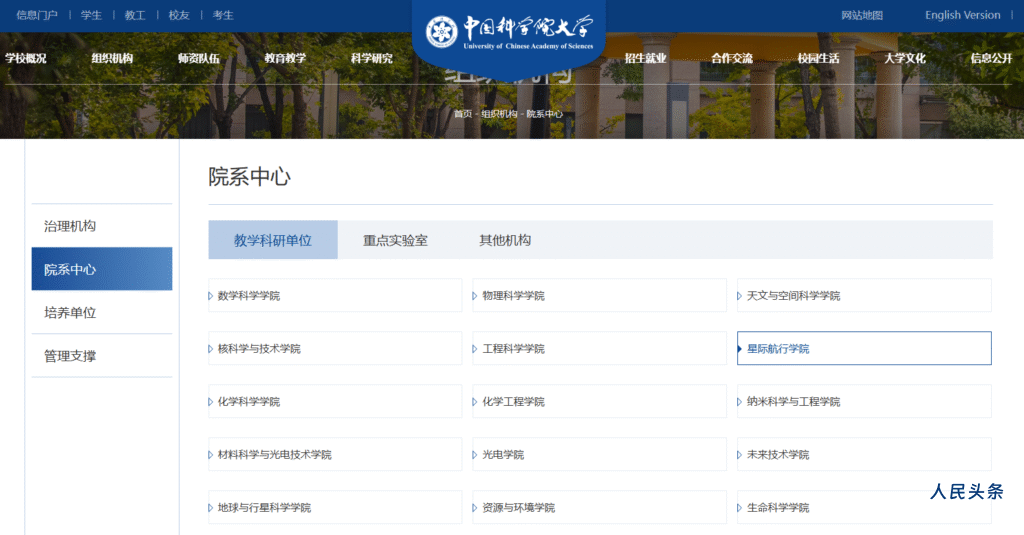Open the 核科学与技术学院 link

coord(335,348)
